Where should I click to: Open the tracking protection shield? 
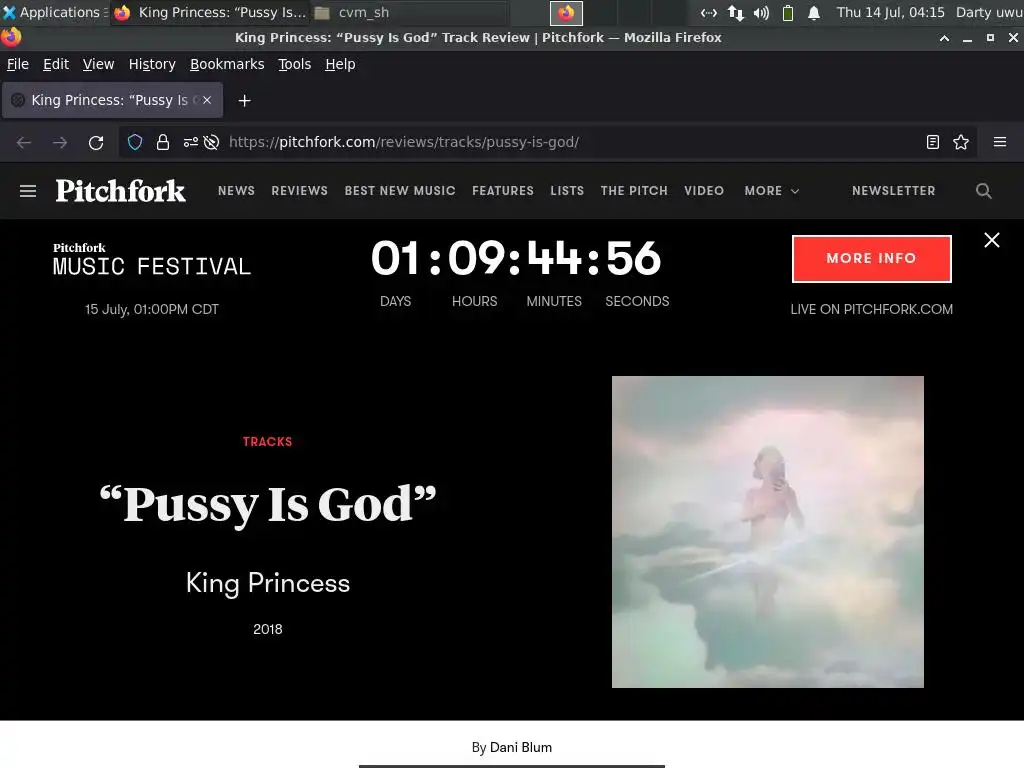pyautogui.click(x=135, y=142)
